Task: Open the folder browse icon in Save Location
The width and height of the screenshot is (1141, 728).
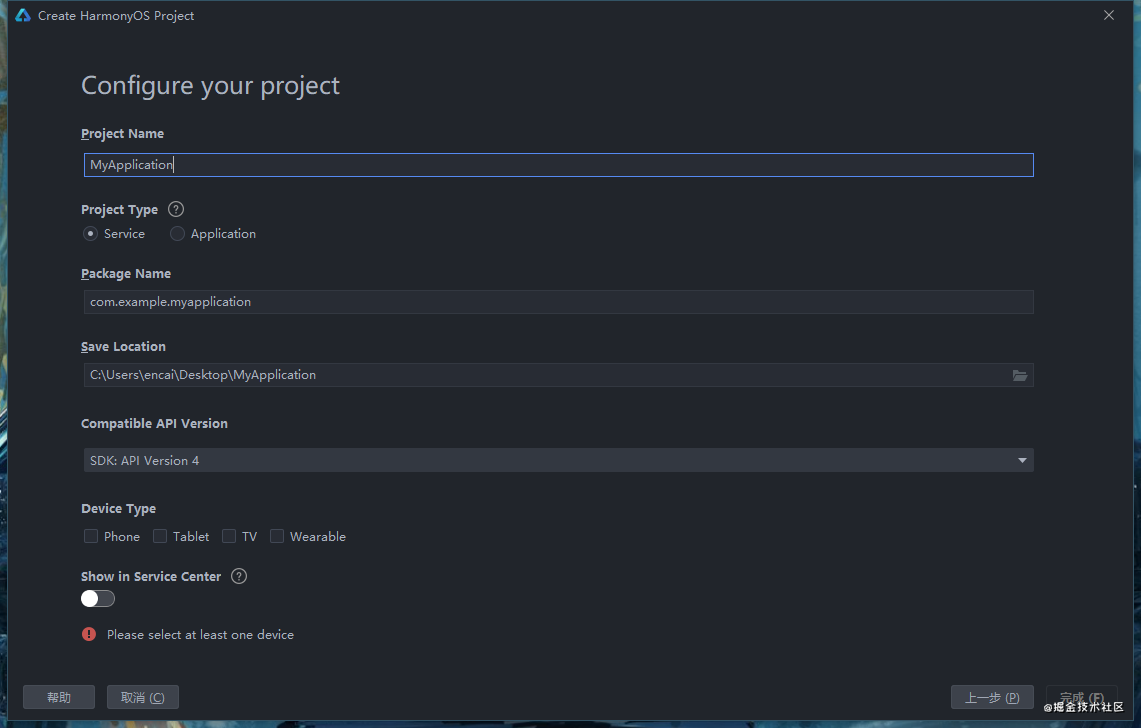Action: (x=1019, y=375)
